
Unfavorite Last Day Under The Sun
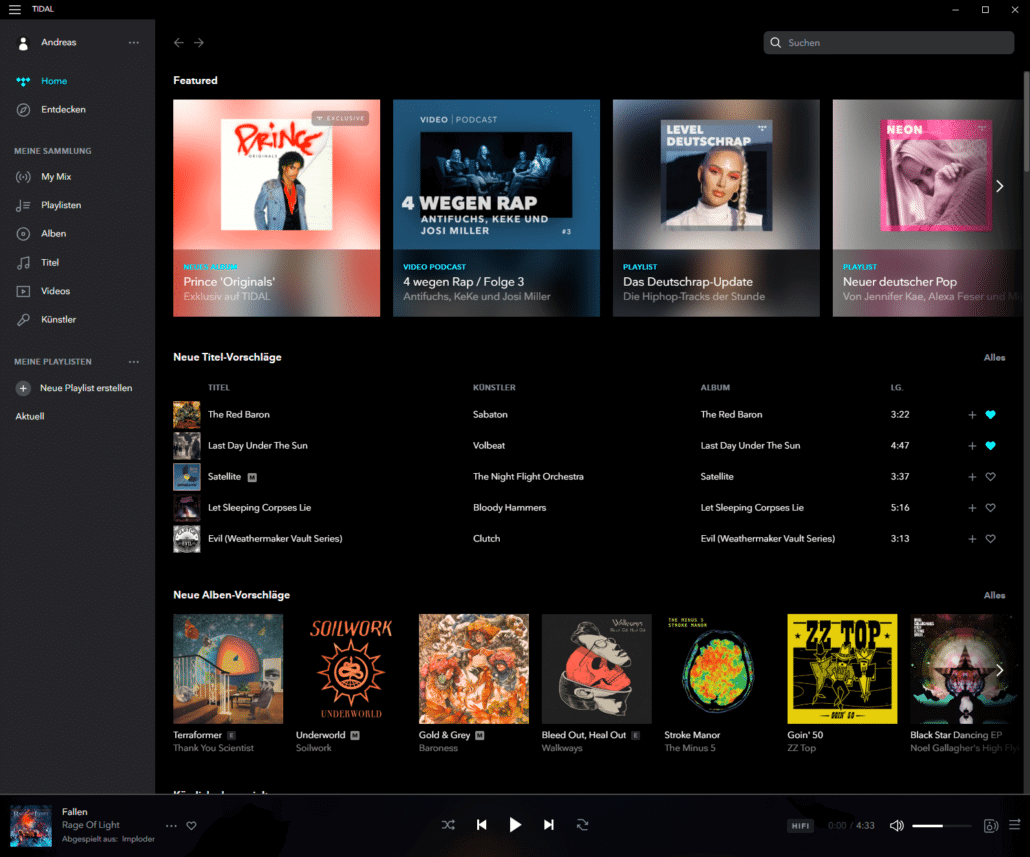tap(991, 446)
